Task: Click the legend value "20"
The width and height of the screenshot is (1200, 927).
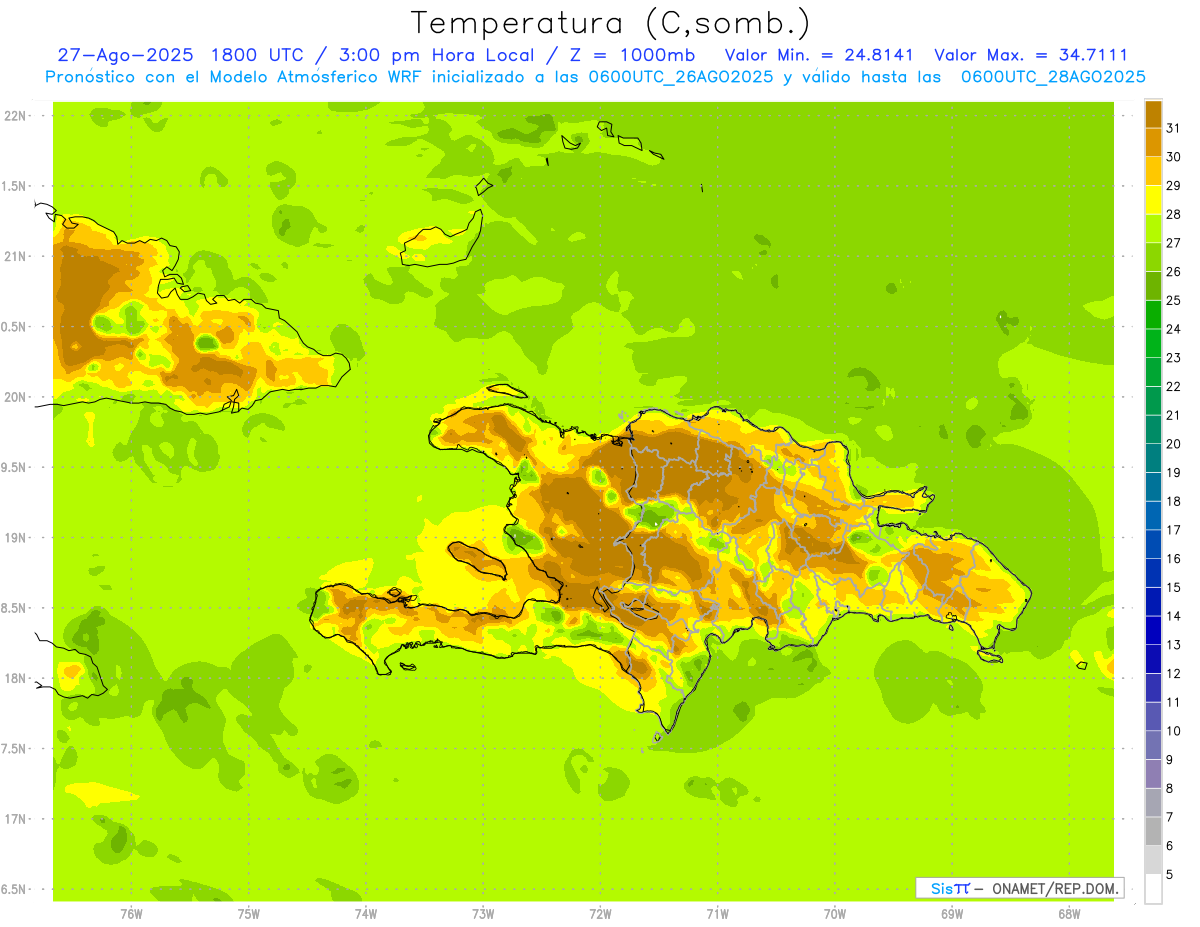Action: (x=1173, y=444)
